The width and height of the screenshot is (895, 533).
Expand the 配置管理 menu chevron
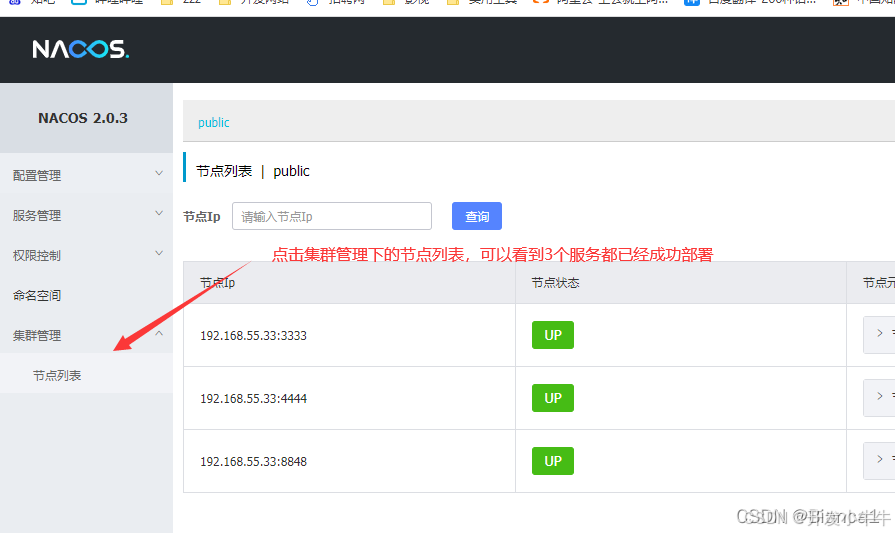coord(159,173)
